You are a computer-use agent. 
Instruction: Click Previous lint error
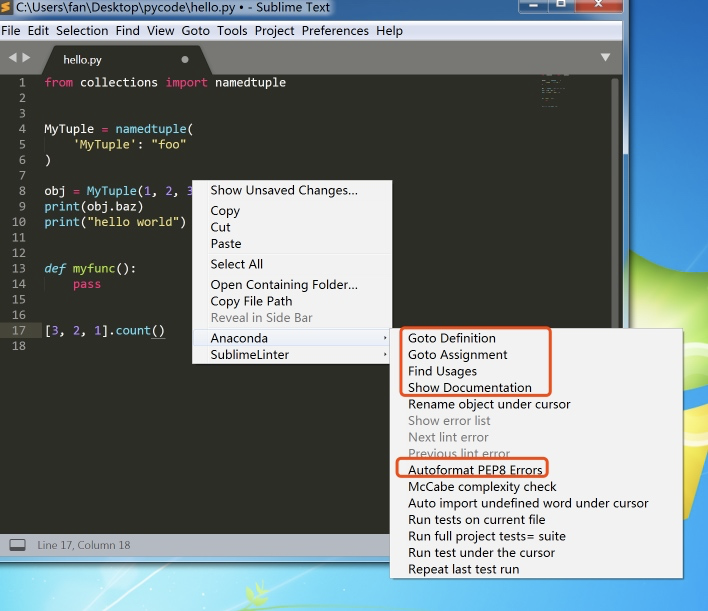coord(536,453)
